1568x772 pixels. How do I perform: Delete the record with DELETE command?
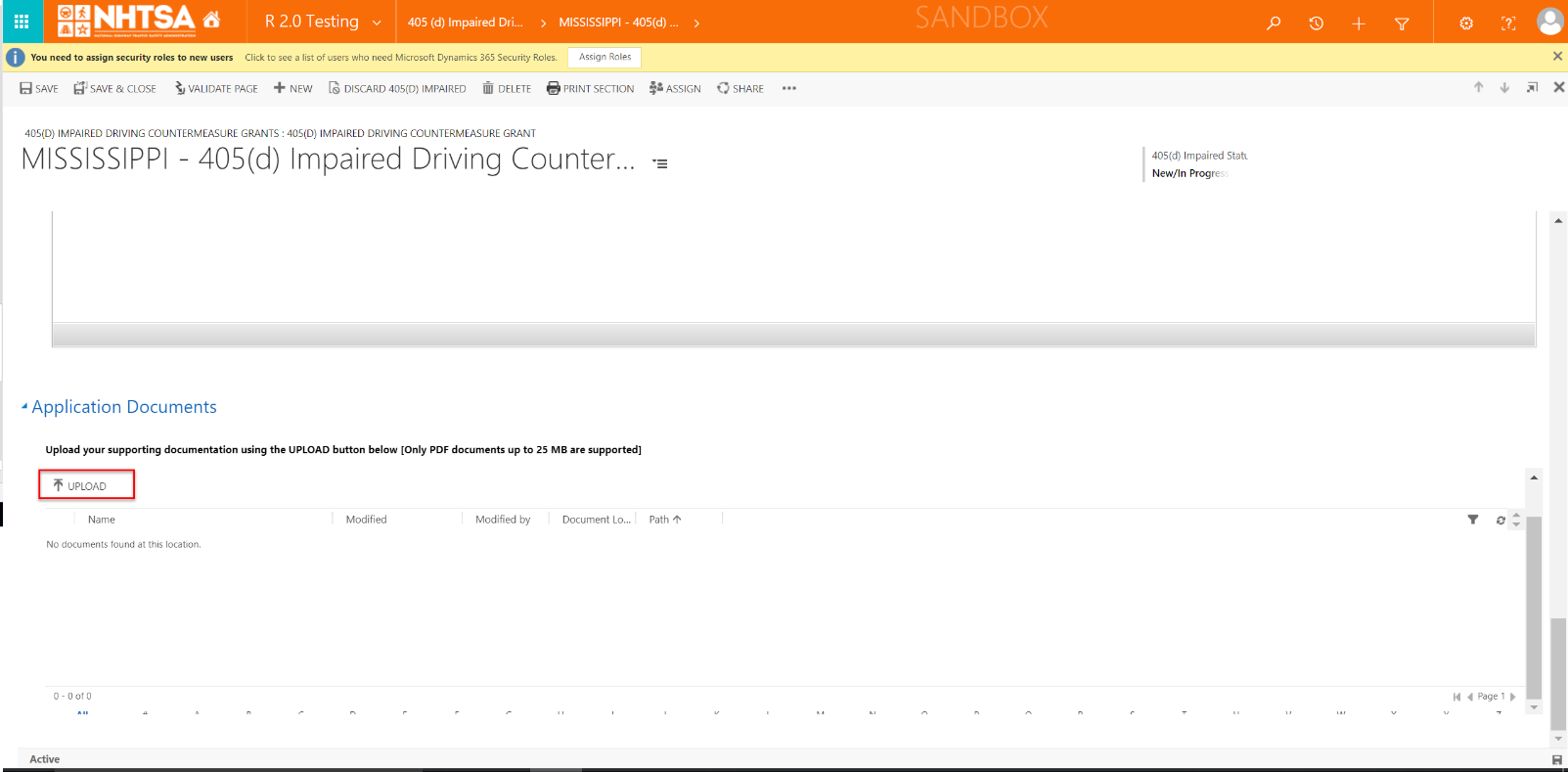(x=507, y=88)
